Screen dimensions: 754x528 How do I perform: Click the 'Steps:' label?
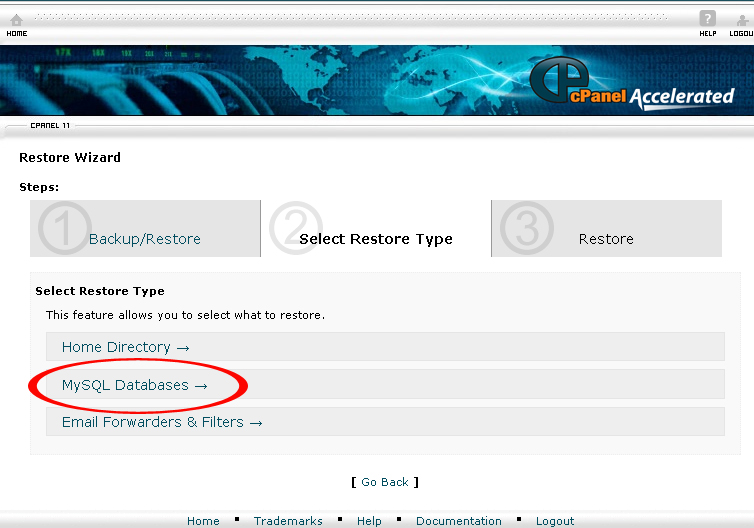coord(39,187)
